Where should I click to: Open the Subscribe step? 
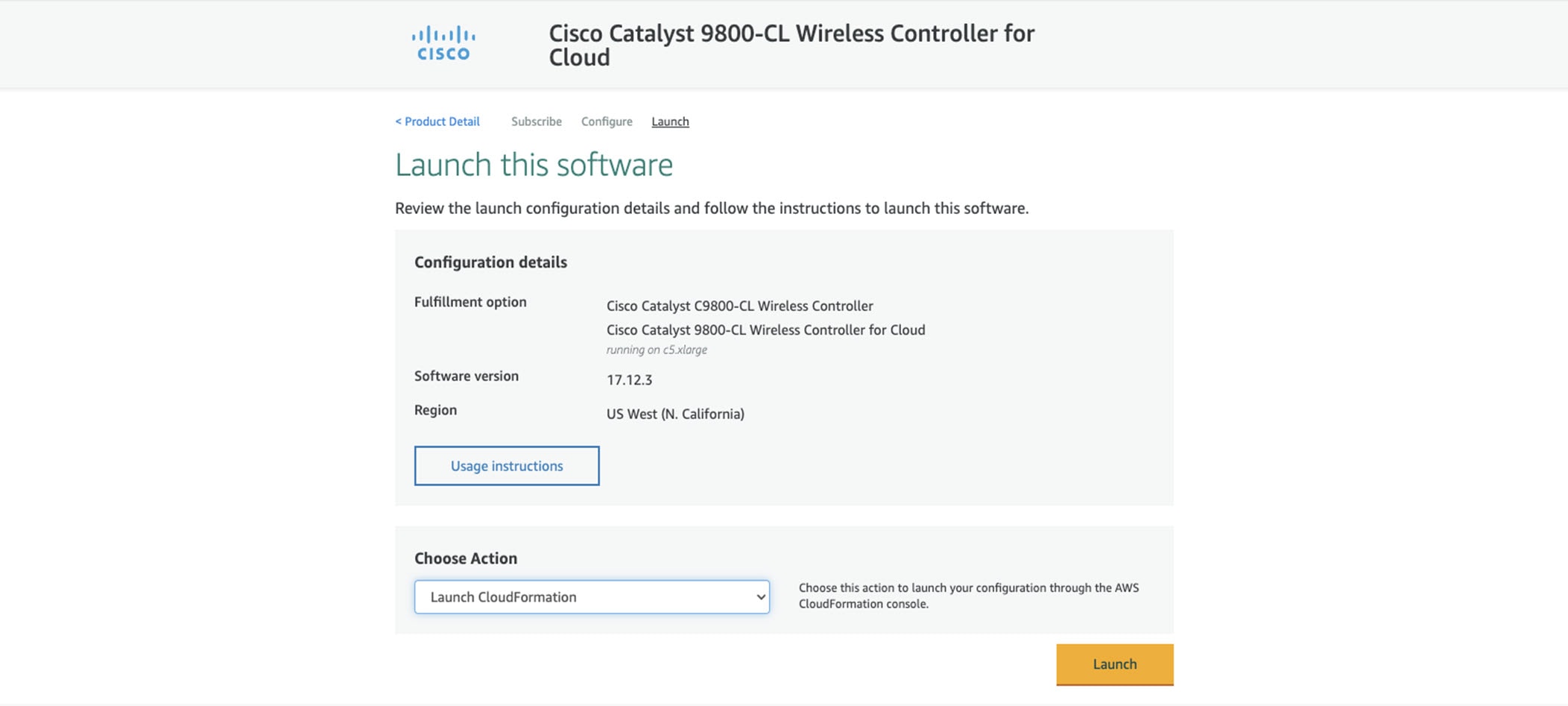[x=537, y=122]
